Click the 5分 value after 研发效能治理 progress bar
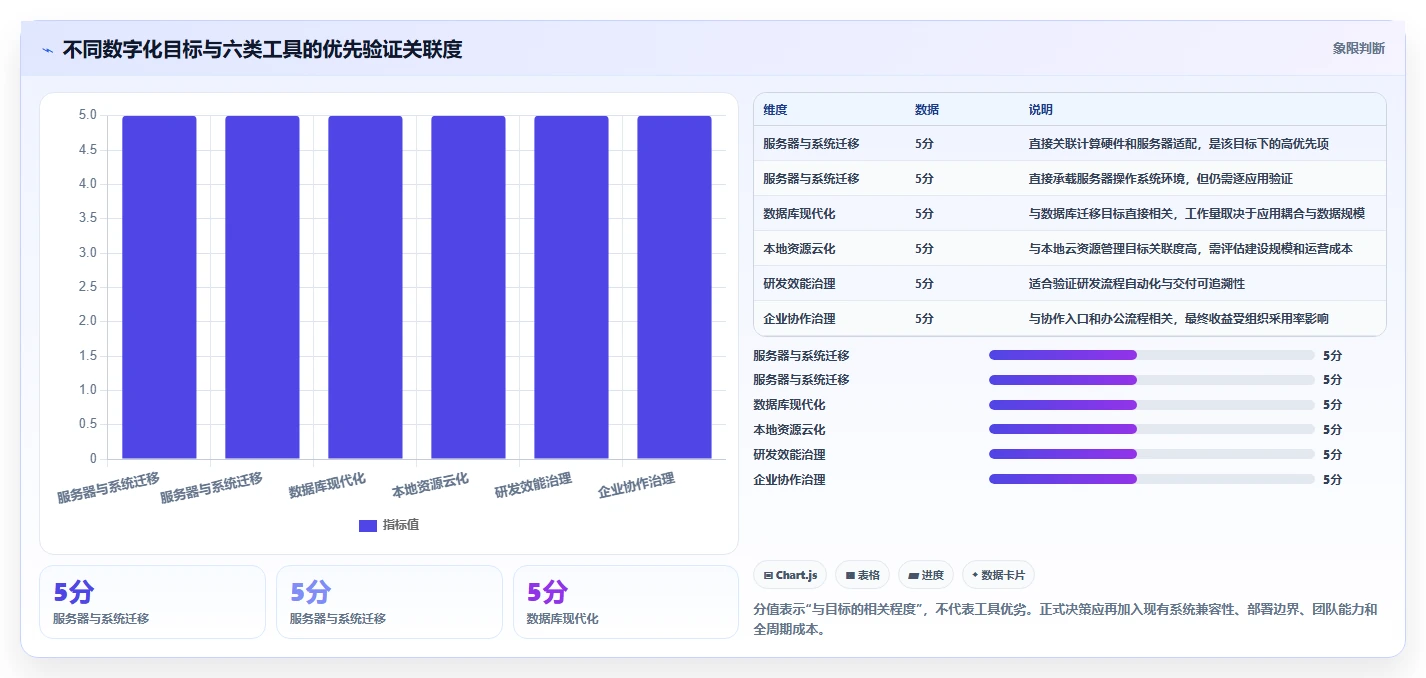The width and height of the screenshot is (1426, 678). tap(1332, 455)
